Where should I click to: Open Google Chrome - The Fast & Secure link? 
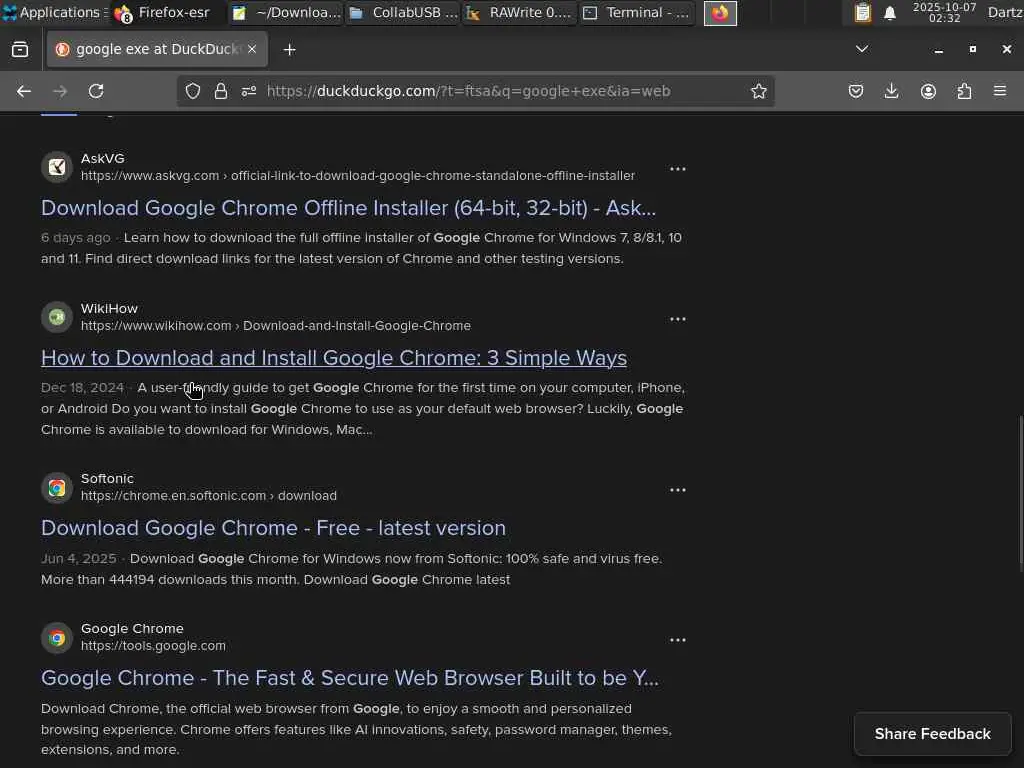point(349,678)
